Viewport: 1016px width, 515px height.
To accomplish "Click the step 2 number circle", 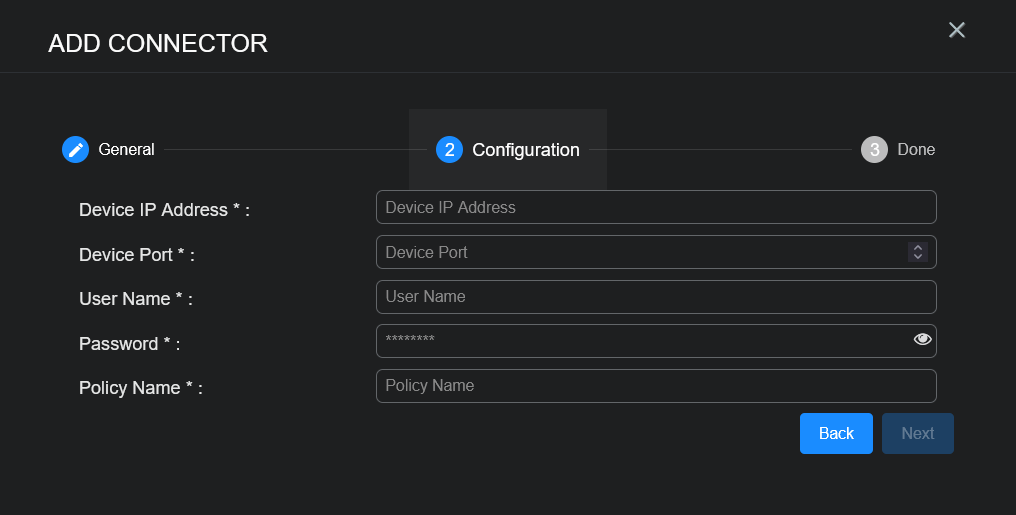I will (449, 150).
